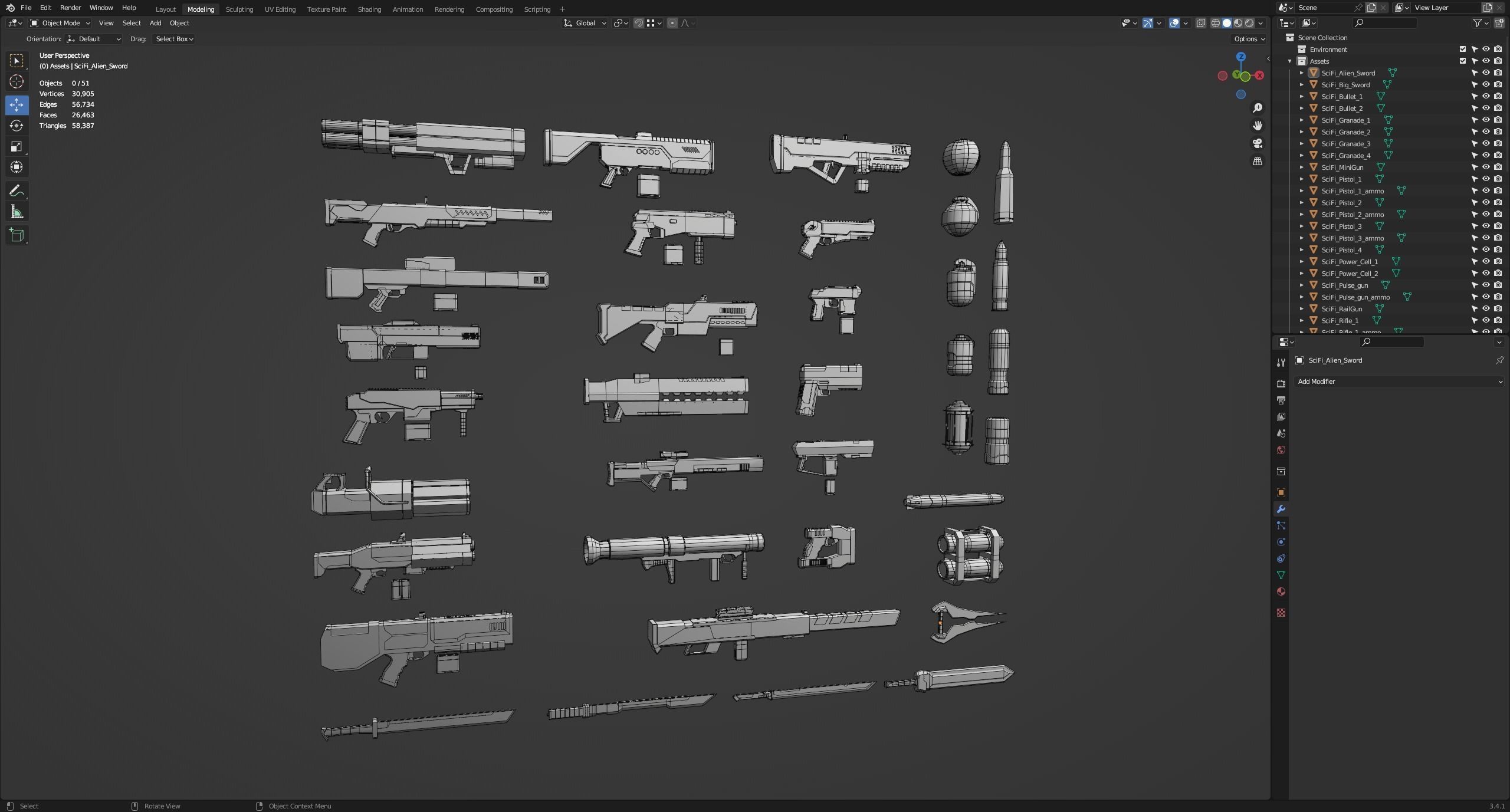The height and width of the screenshot is (812, 1510).
Task: Switch to the UV Editing workspace tab
Action: [x=280, y=9]
